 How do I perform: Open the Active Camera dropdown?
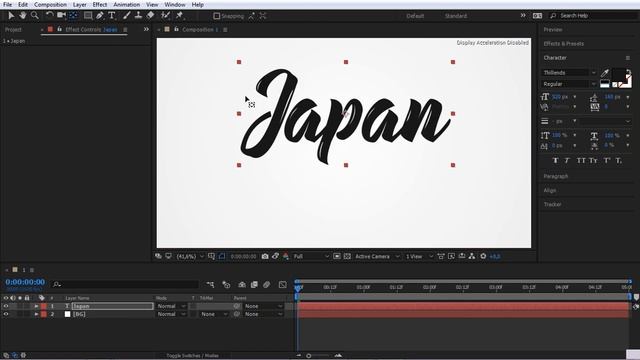click(x=377, y=256)
